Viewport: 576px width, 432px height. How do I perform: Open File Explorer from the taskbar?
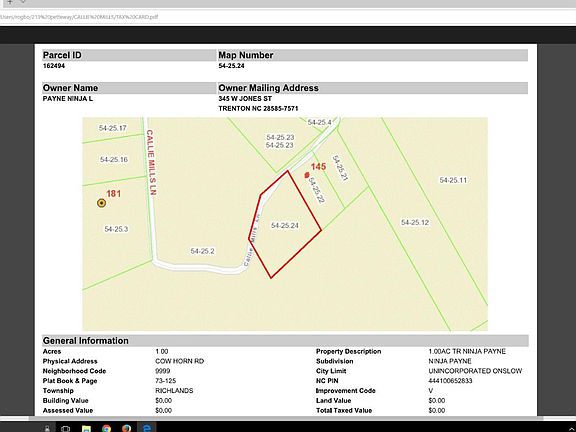point(86,428)
